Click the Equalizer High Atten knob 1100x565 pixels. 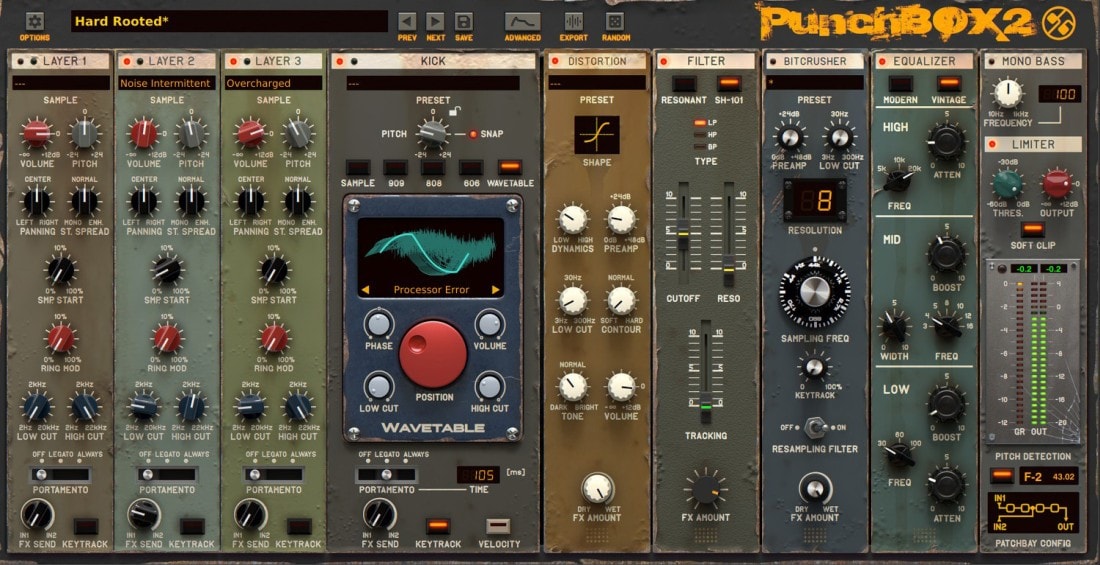pyautogui.click(x=947, y=142)
